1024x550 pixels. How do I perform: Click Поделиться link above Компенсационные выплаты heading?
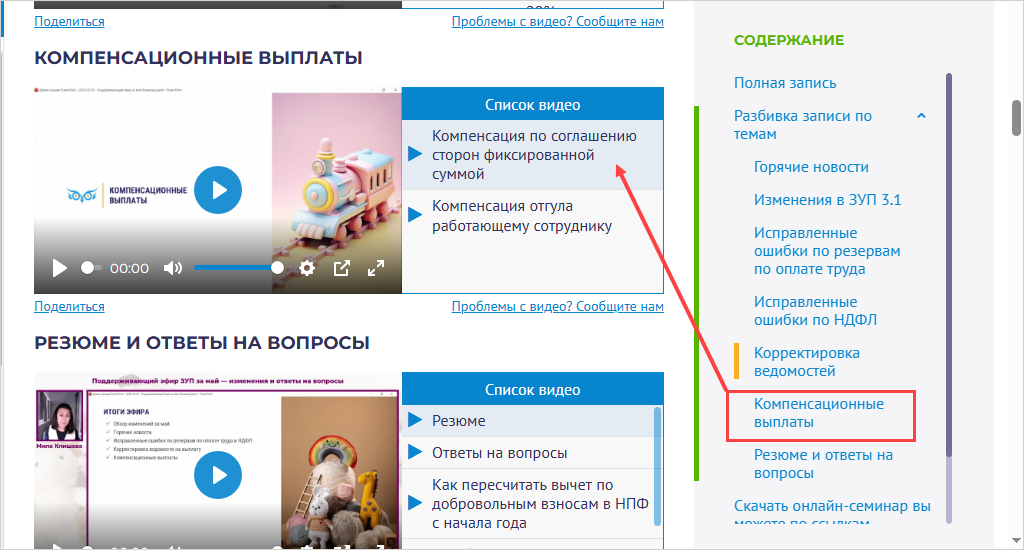point(69,22)
